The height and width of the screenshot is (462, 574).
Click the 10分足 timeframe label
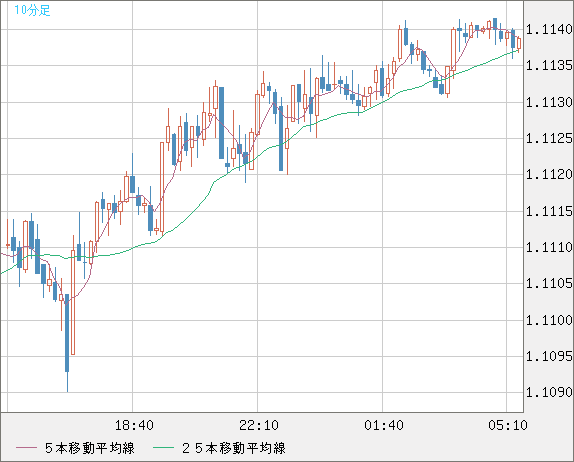[x=32, y=10]
